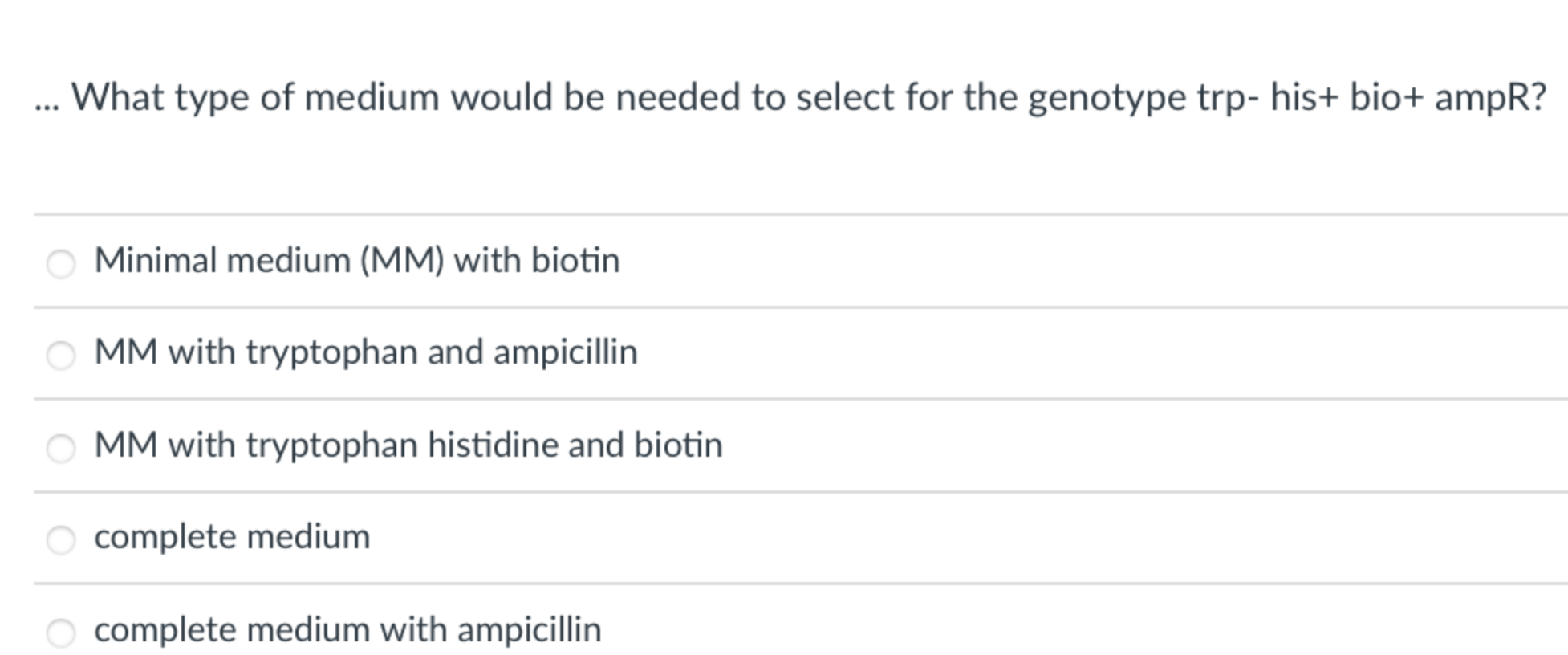Image resolution: width=1568 pixels, height=655 pixels.
Task: Click 'MM with tryptophan histidine and biotin' label text
Action: click(408, 445)
